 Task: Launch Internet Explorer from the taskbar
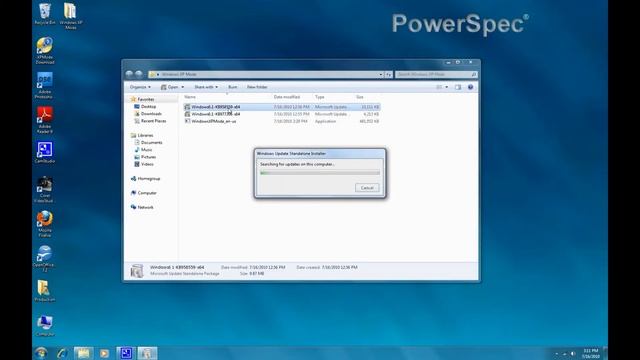click(x=62, y=353)
